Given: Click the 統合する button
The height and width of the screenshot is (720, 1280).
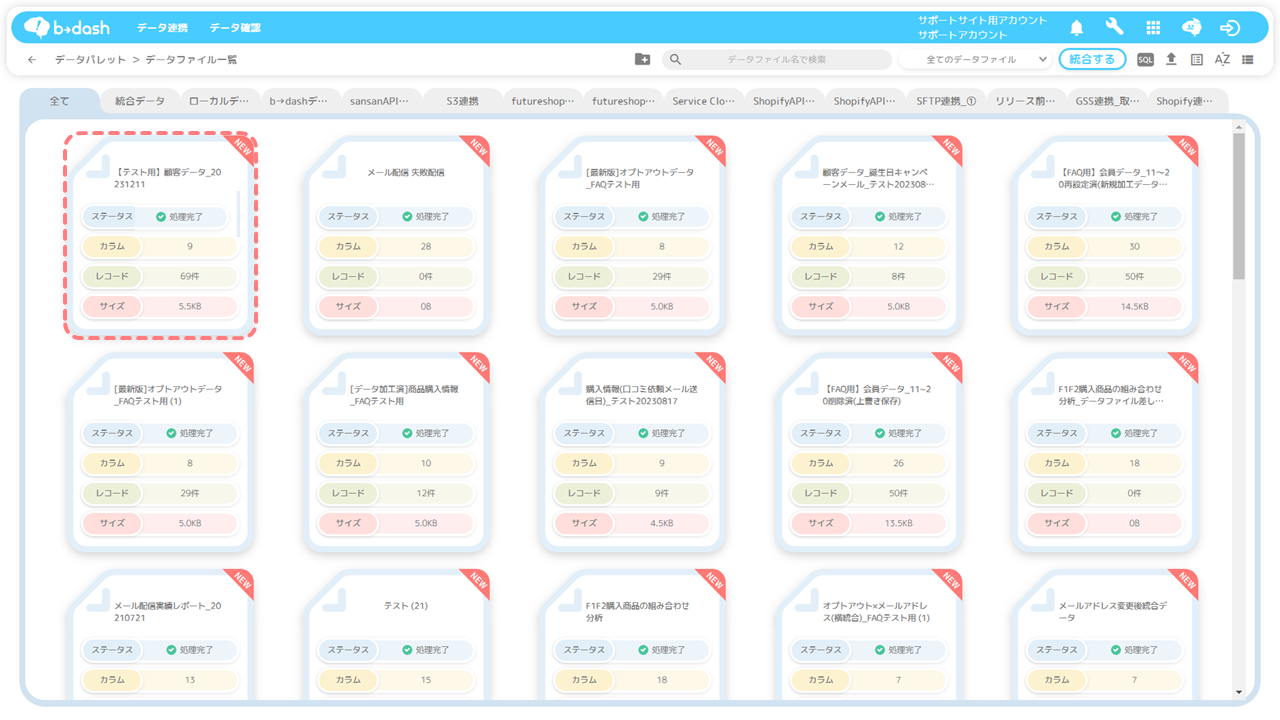Looking at the screenshot, I should click(x=1092, y=60).
